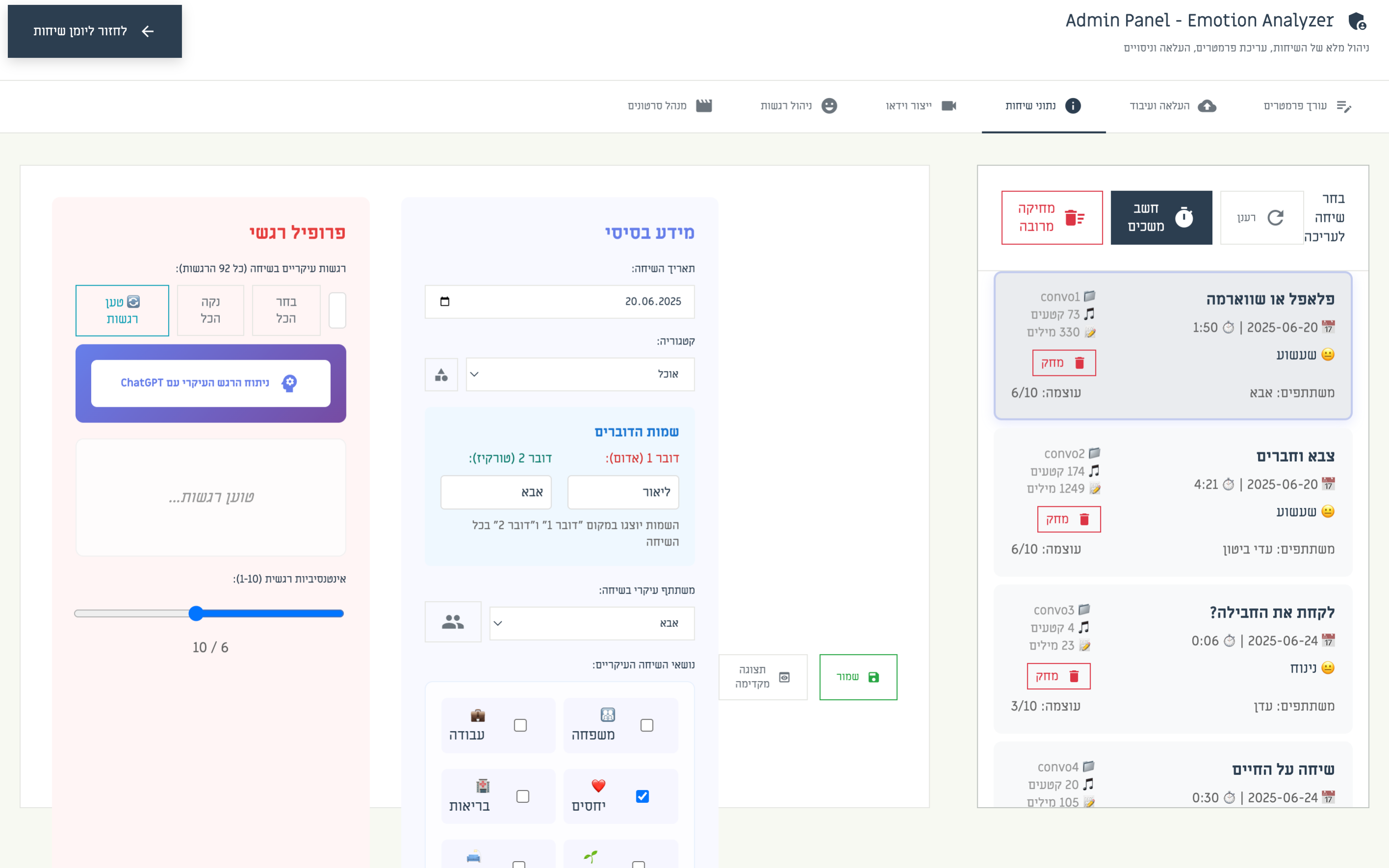
Task: Click the ChatGPT main emotion analysis button
Action: click(x=210, y=383)
